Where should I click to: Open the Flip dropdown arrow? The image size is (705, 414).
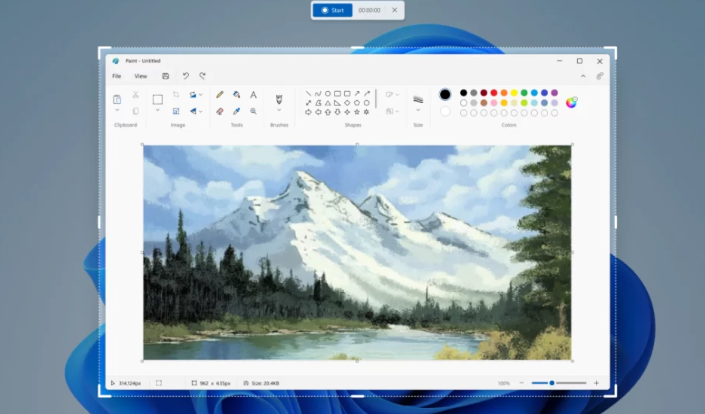pos(201,111)
